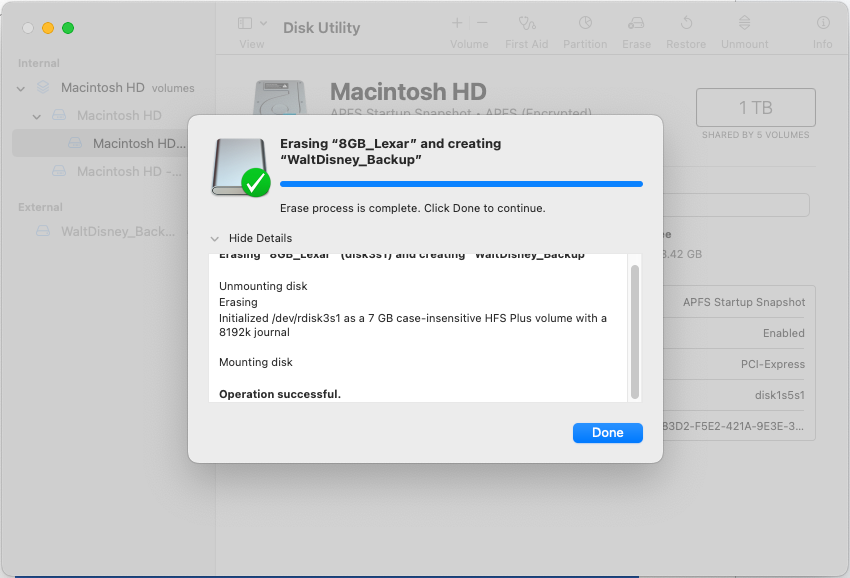850x578 pixels.
Task: Click the Remove Volume minus icon
Action: 482,23
